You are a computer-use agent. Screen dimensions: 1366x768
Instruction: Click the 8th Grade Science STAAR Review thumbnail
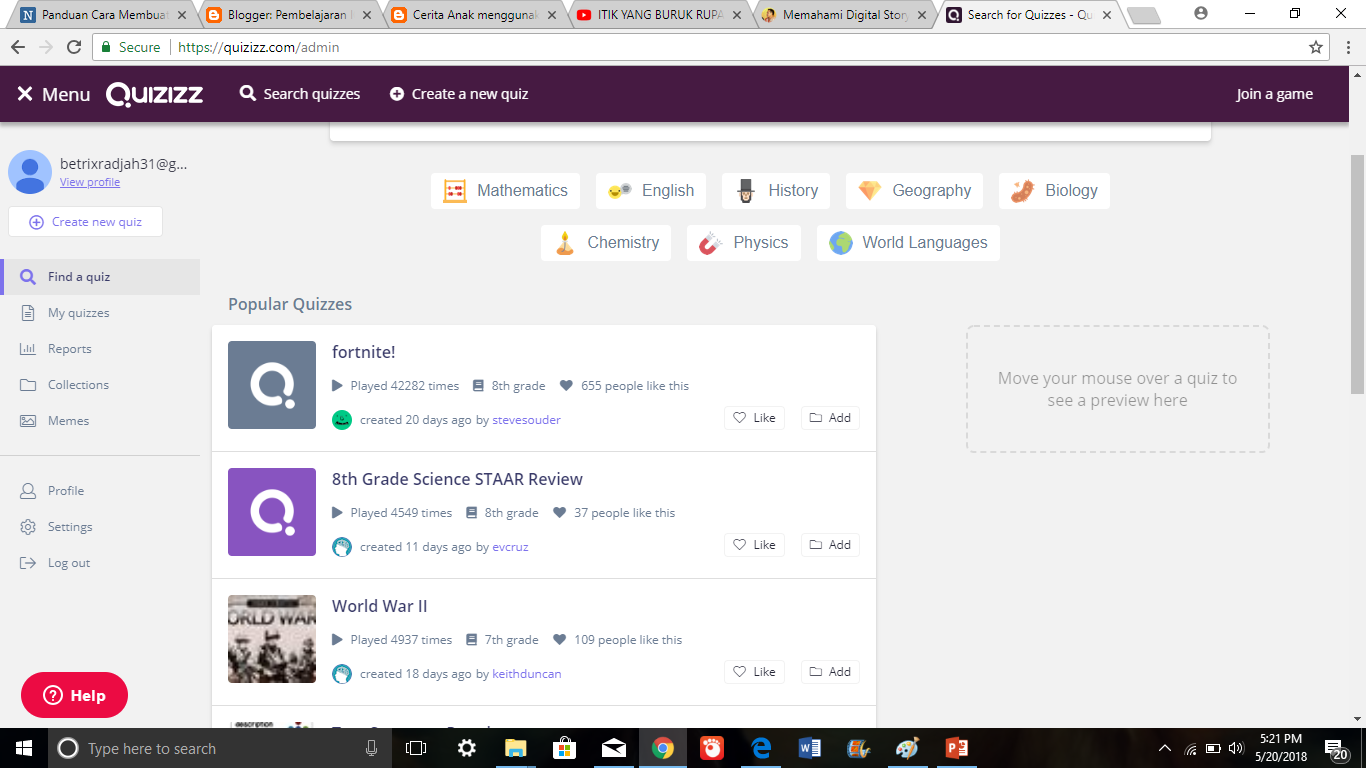(272, 512)
